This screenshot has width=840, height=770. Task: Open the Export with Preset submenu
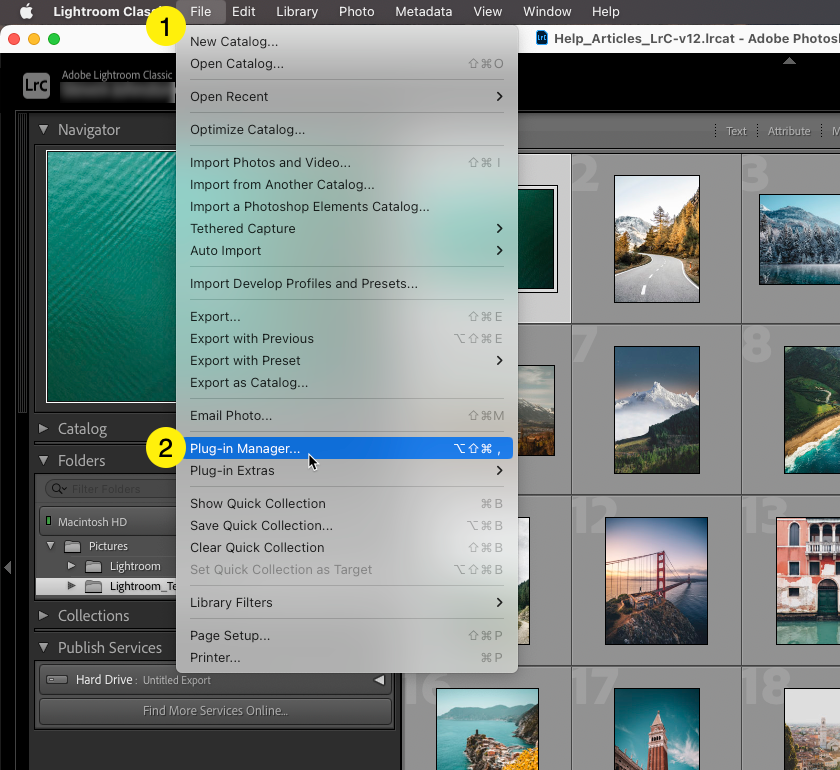pyautogui.click(x=347, y=361)
